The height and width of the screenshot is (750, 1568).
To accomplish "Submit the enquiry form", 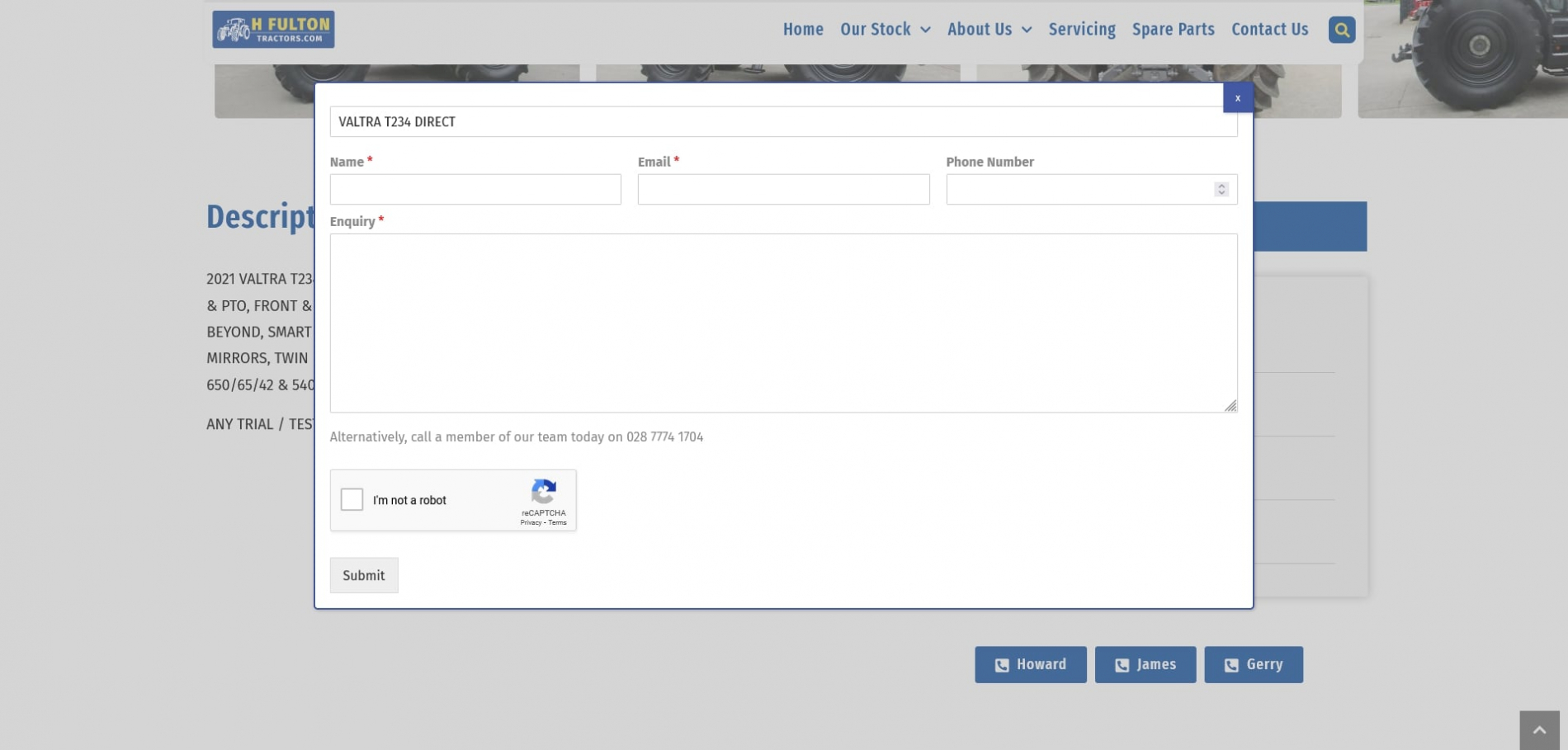I will click(364, 575).
